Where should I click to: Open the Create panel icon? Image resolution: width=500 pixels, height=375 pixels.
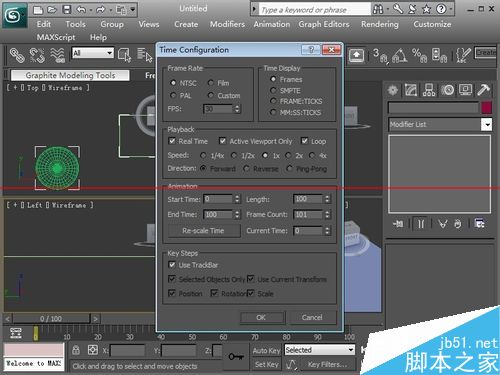pyautogui.click(x=393, y=90)
